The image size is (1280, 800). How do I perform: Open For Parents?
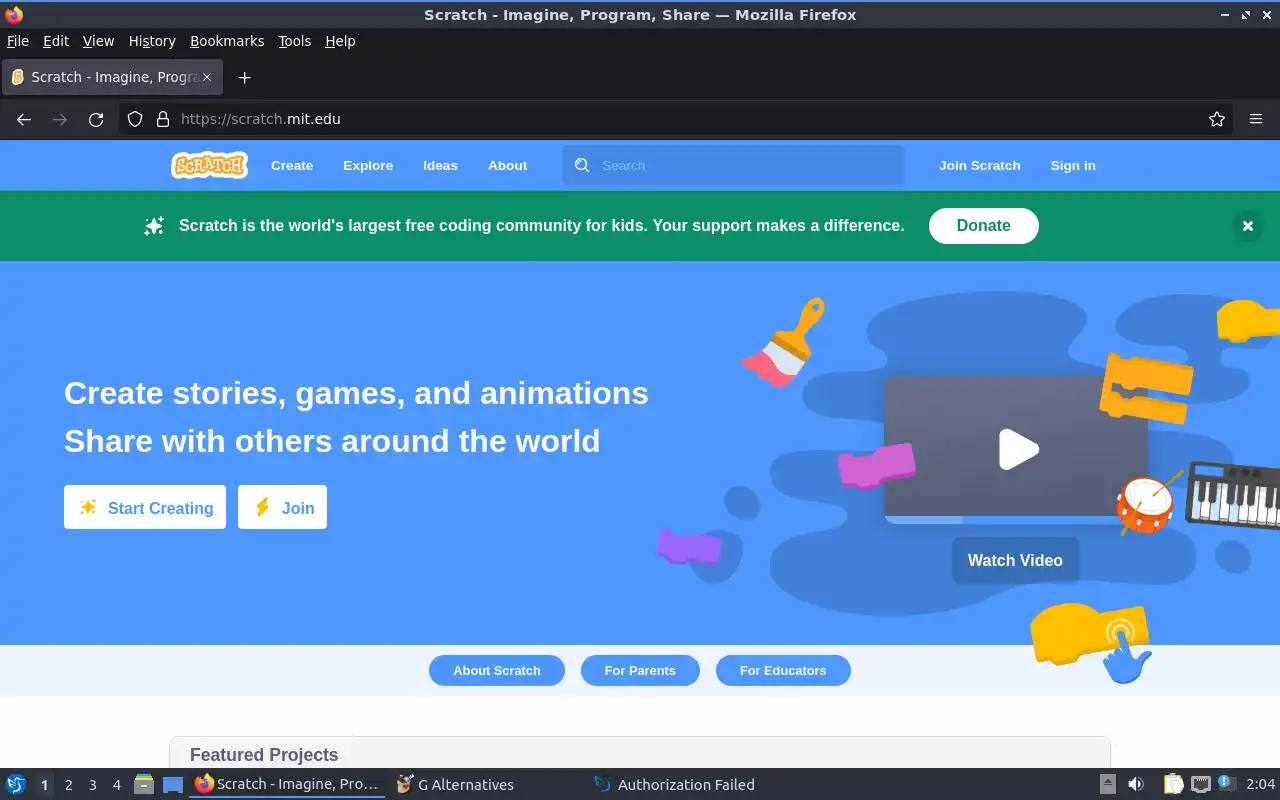coord(640,671)
